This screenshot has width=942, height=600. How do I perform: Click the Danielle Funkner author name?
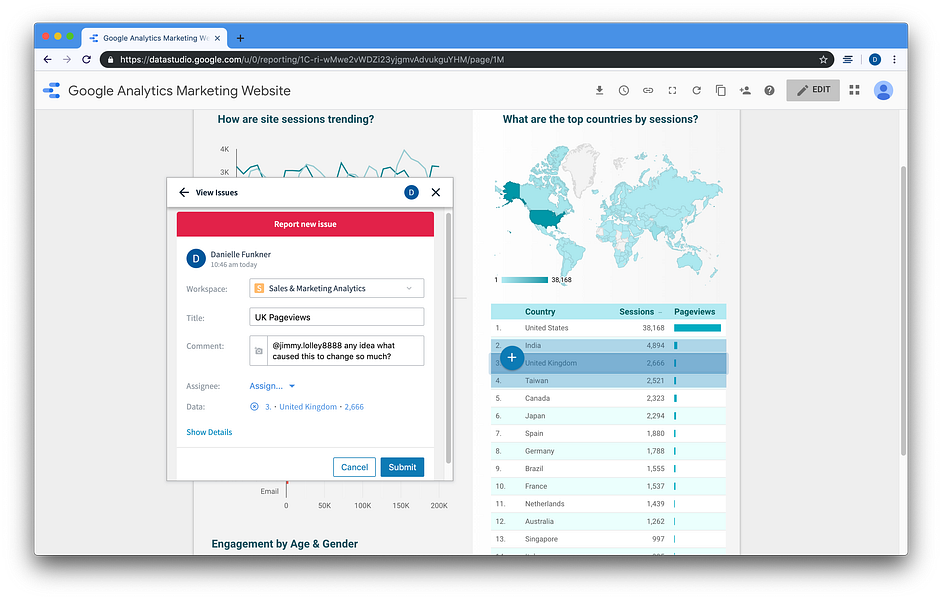pyautogui.click(x=240, y=254)
